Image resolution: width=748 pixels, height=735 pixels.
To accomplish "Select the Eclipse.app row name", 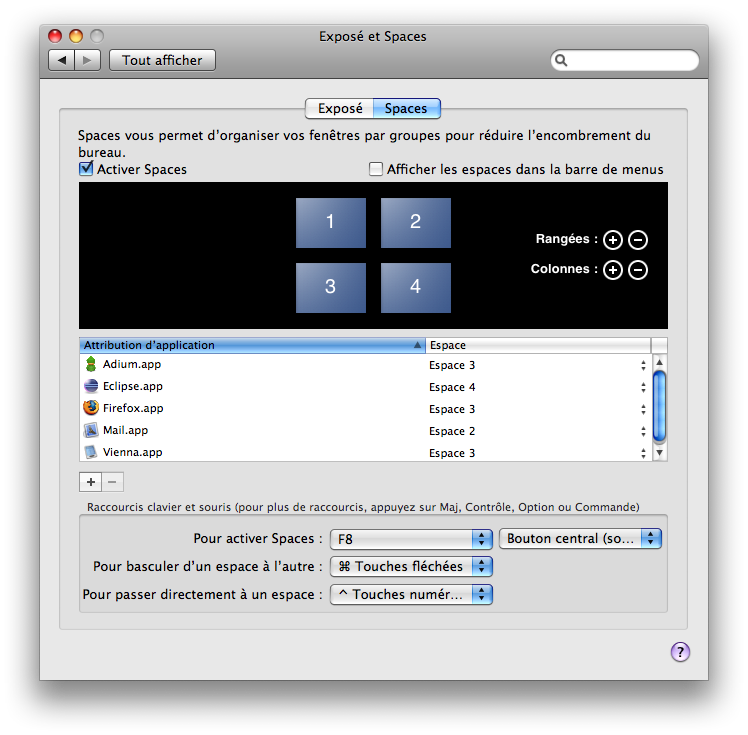I will point(133,386).
